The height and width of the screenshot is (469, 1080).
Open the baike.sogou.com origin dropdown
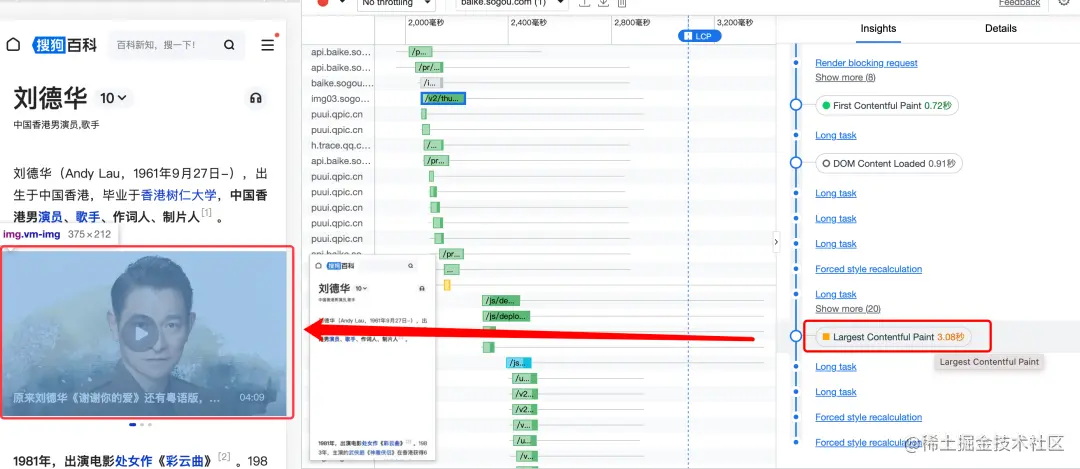coord(512,3)
